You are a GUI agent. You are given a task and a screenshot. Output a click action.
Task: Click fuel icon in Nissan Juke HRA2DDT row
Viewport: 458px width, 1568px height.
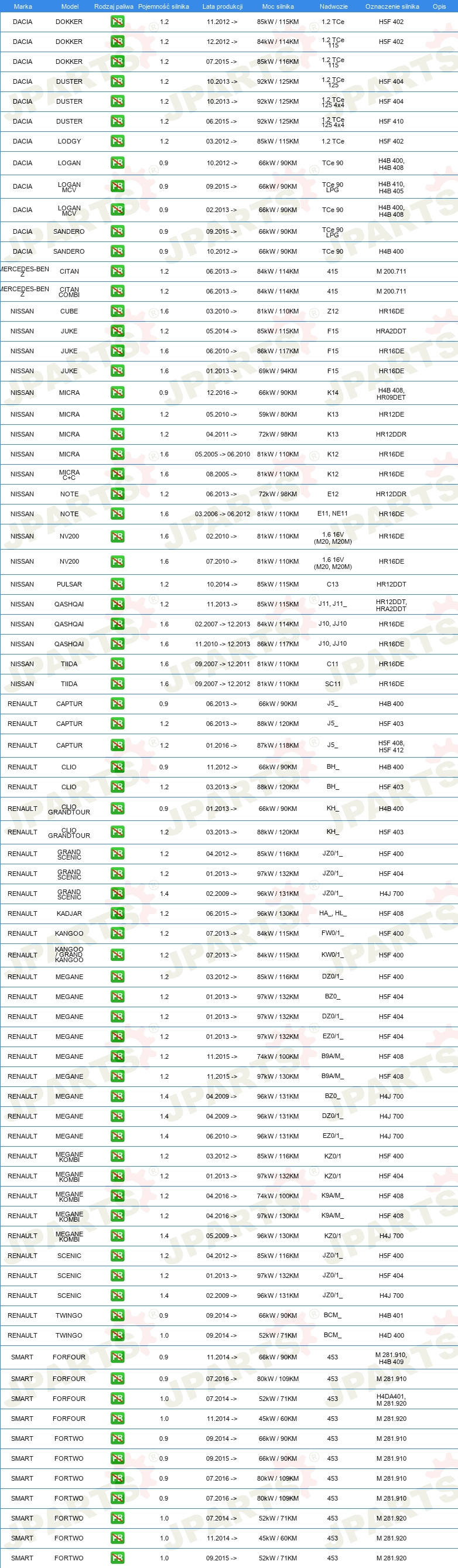coord(117,331)
